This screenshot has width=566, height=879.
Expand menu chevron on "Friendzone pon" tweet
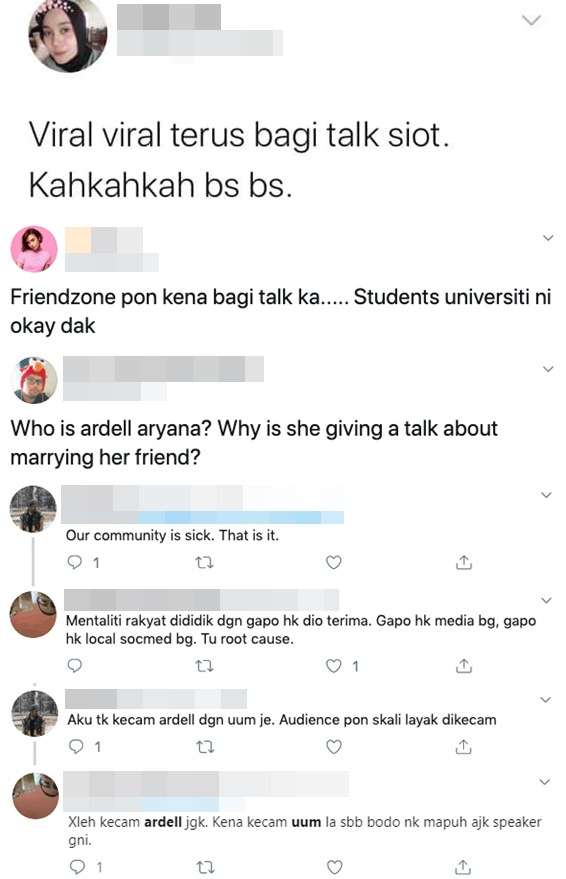549,238
